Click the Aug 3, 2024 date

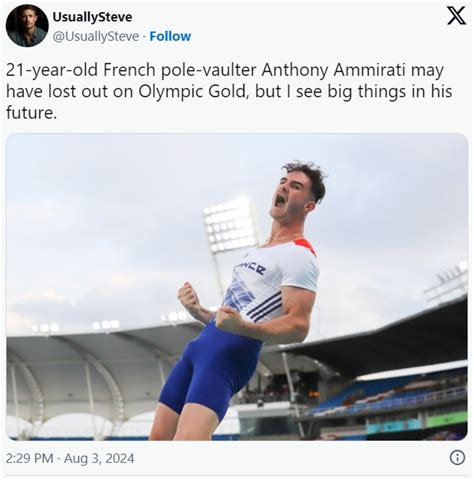(x=99, y=458)
